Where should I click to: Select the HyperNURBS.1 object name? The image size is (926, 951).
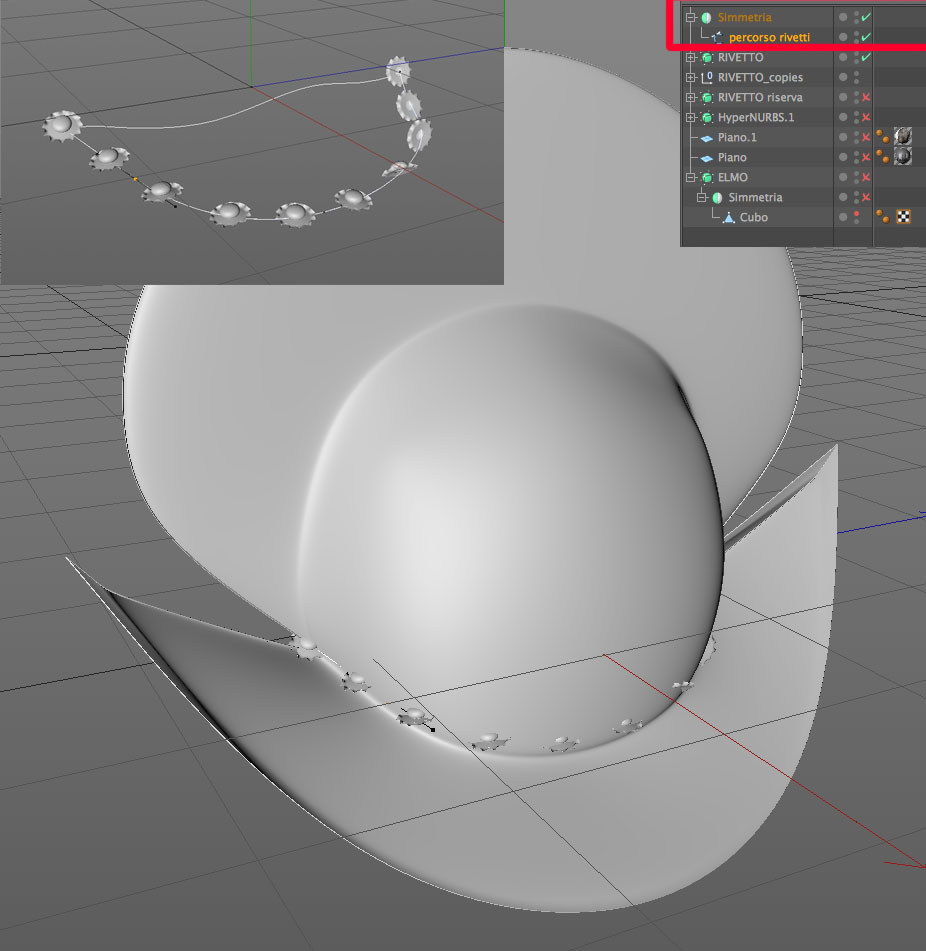pyautogui.click(x=756, y=117)
